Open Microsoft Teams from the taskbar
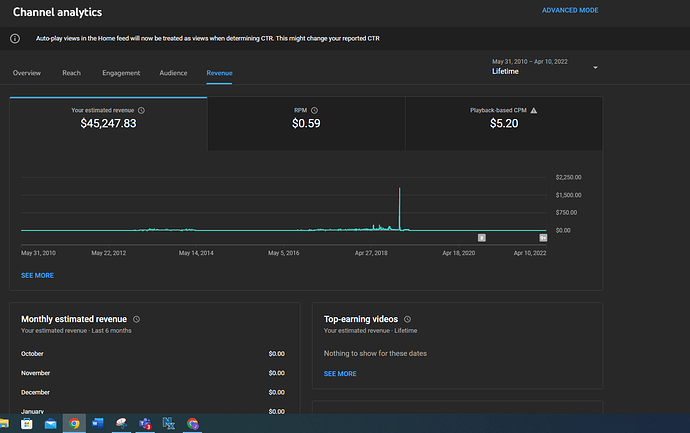690x433 pixels. (145, 424)
